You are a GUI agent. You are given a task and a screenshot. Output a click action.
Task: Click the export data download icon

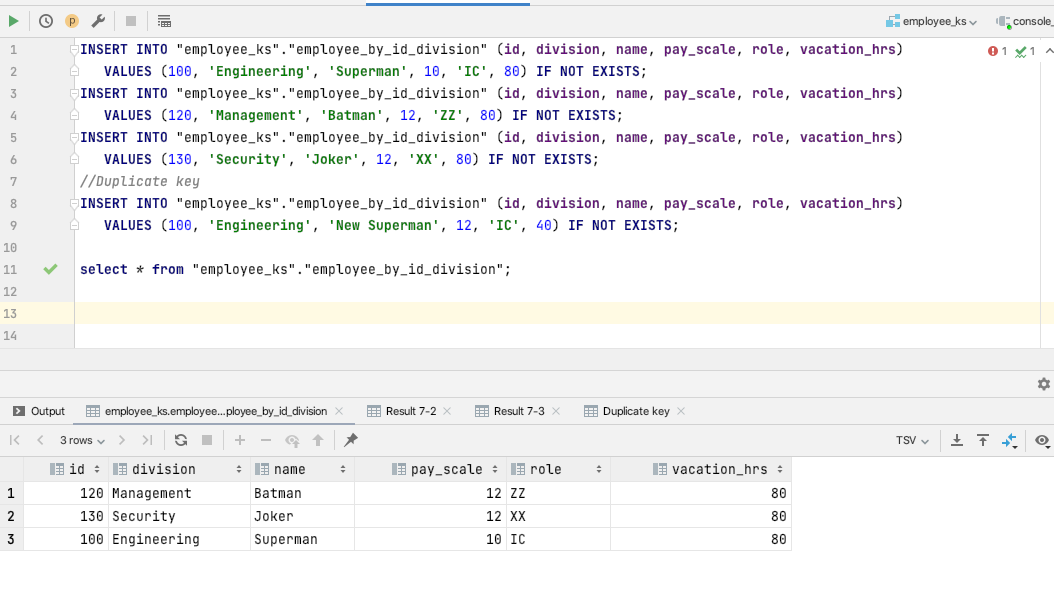tap(957, 440)
